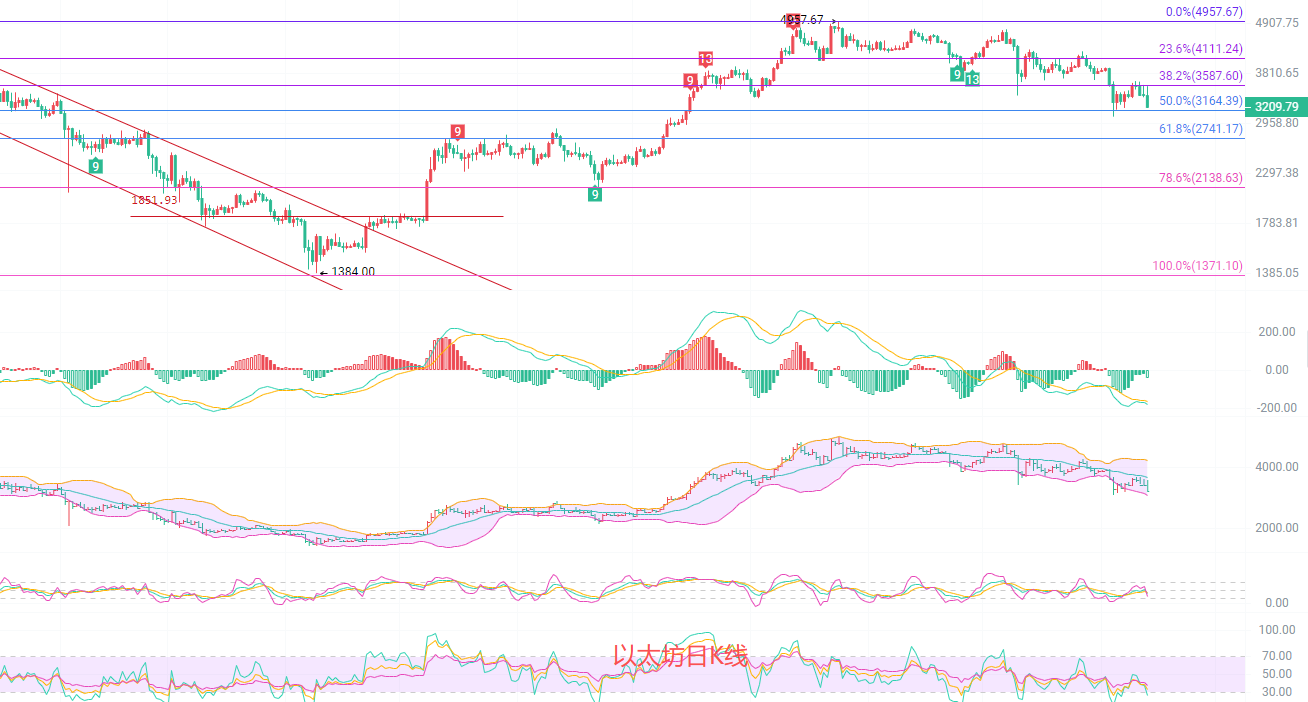
Task: Select the red 9 marker beside red 13
Action: pyautogui.click(x=690, y=81)
